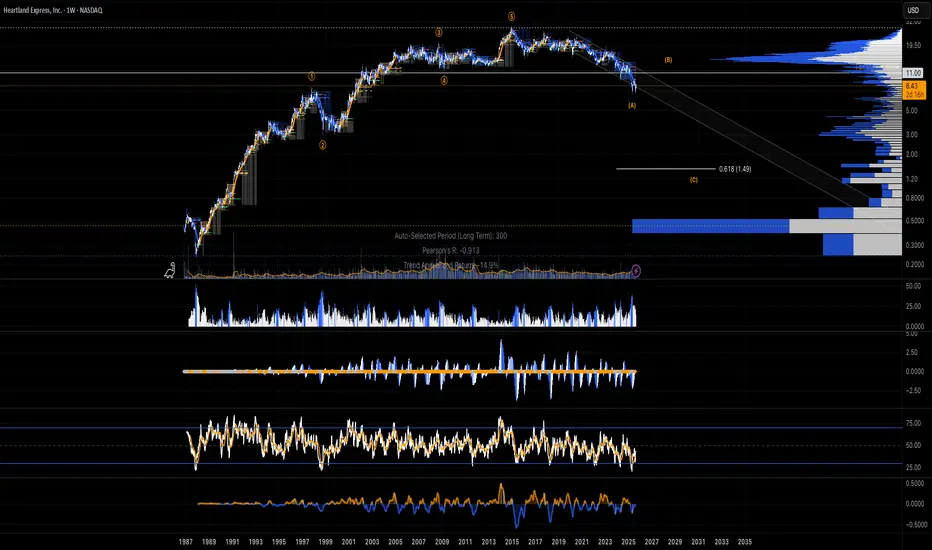Click the 2.50 indicator scale label
This screenshot has width=932, height=550.
click(x=912, y=353)
